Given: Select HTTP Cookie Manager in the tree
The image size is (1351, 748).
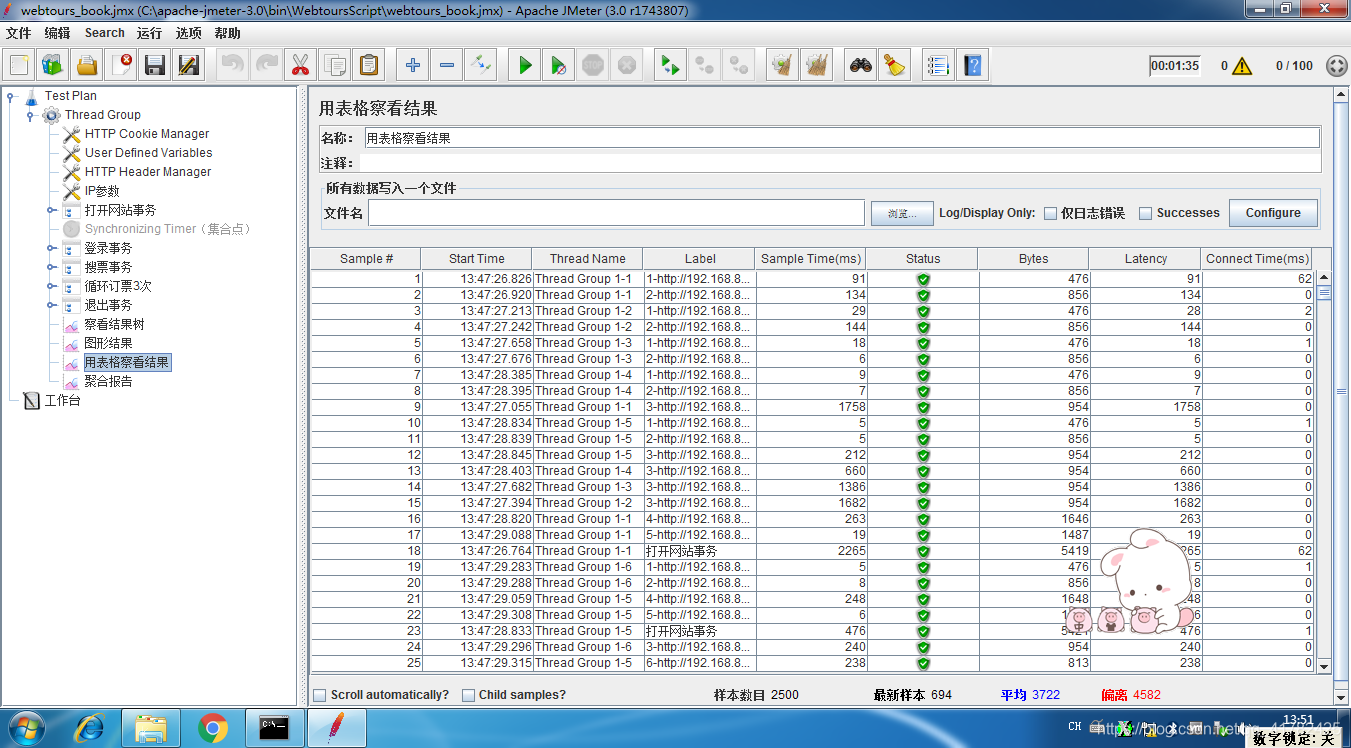Looking at the screenshot, I should click(147, 134).
